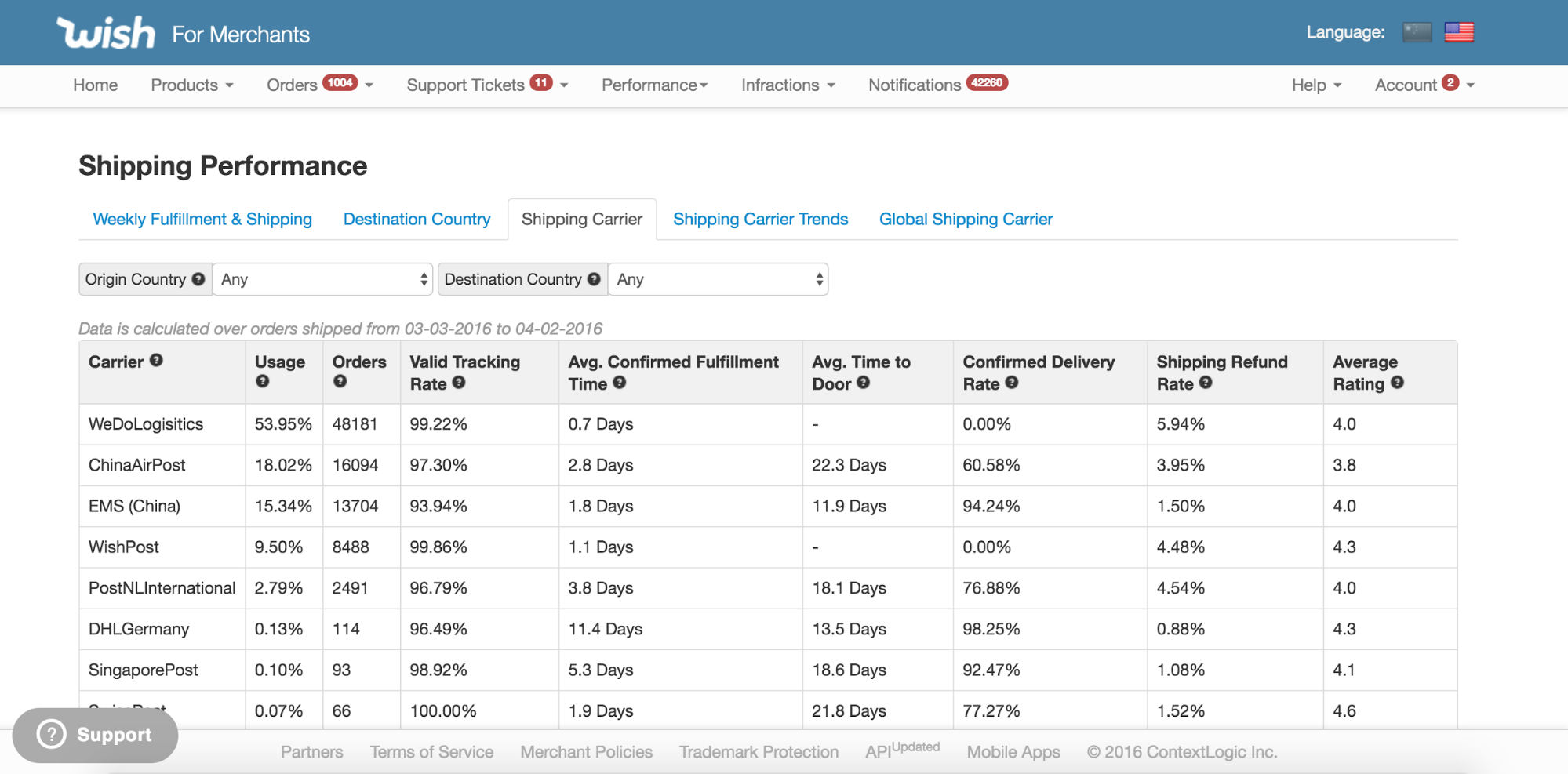This screenshot has width=1568, height=774.
Task: Click the Support Tickets 11 badge
Action: tap(541, 83)
